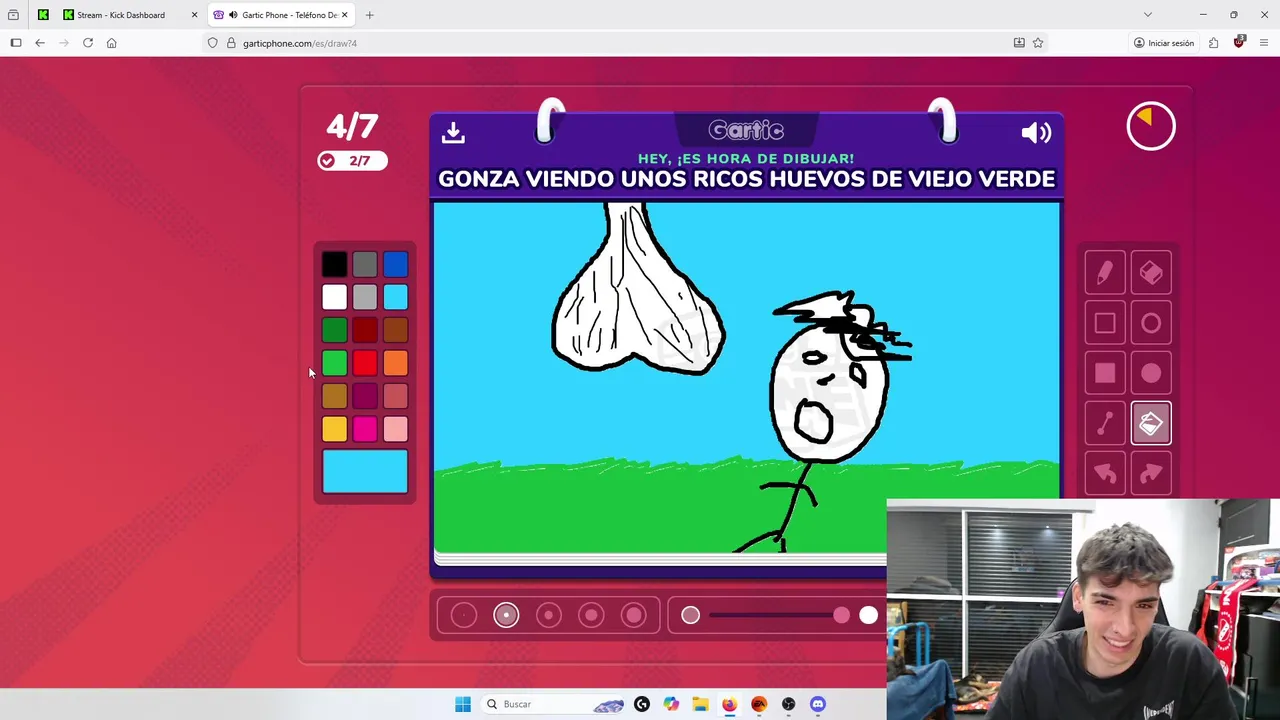Image resolution: width=1280 pixels, height=720 pixels.
Task: Choose the medium brush size
Action: (x=549, y=615)
